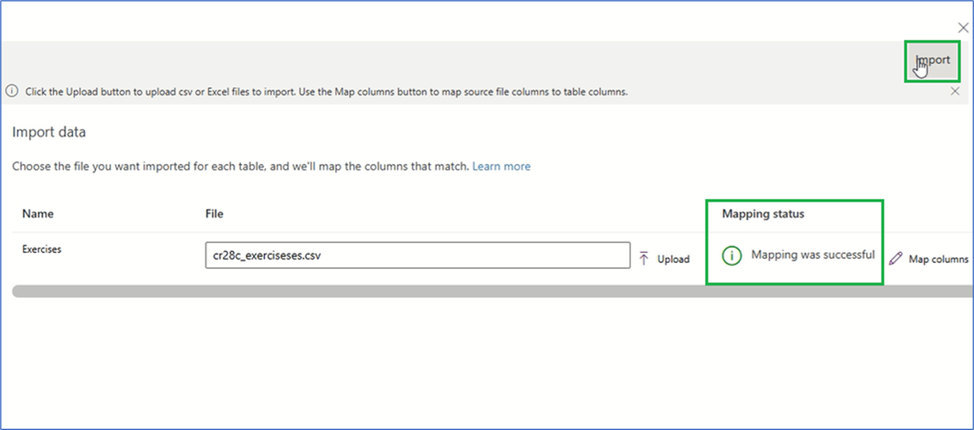Image resolution: width=974 pixels, height=430 pixels.
Task: Select the 'Mapping was successful' status text
Action: tap(812, 255)
